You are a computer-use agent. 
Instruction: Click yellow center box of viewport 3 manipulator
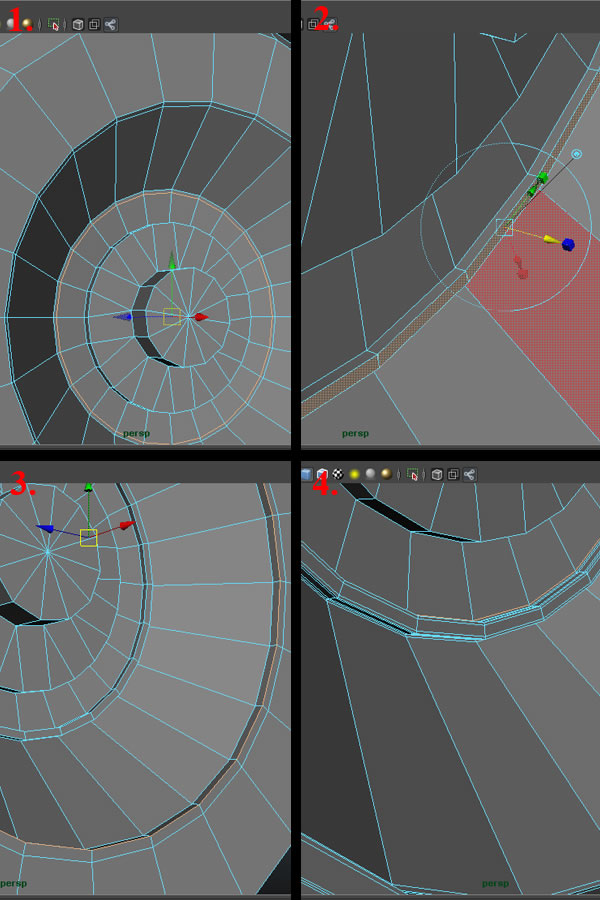click(88, 538)
